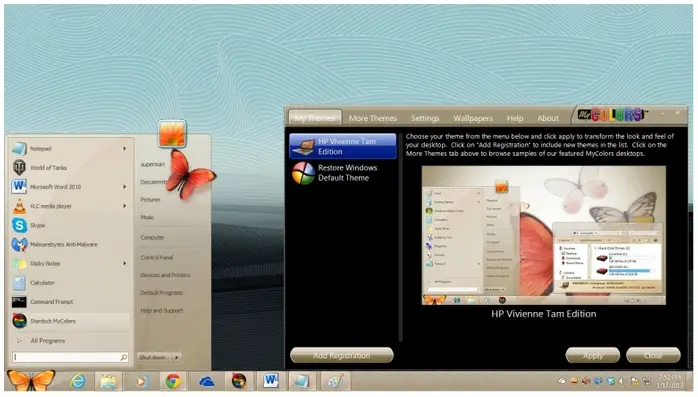Go to the Wallpapers tab
The width and height of the screenshot is (698, 397).
tap(473, 118)
